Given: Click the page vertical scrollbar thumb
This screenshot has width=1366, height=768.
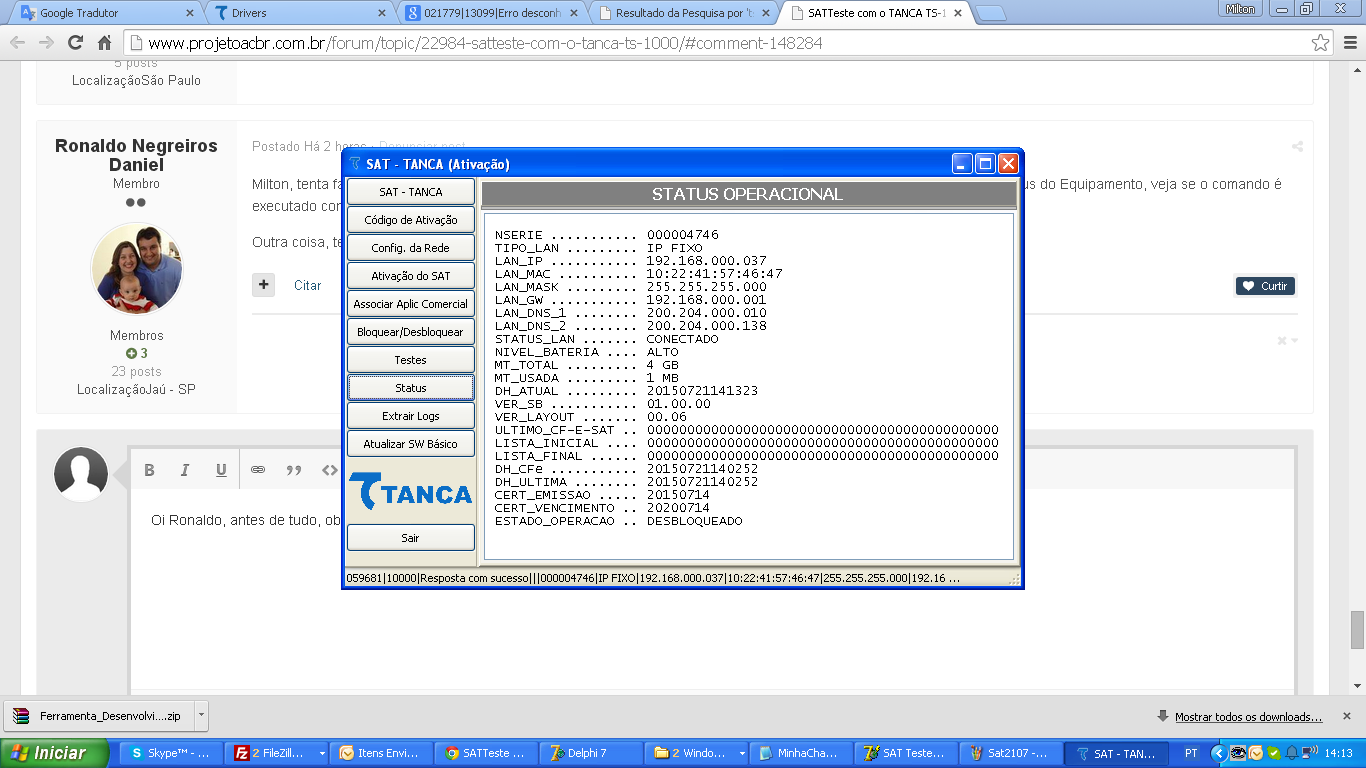Looking at the screenshot, I should coord(1357,630).
